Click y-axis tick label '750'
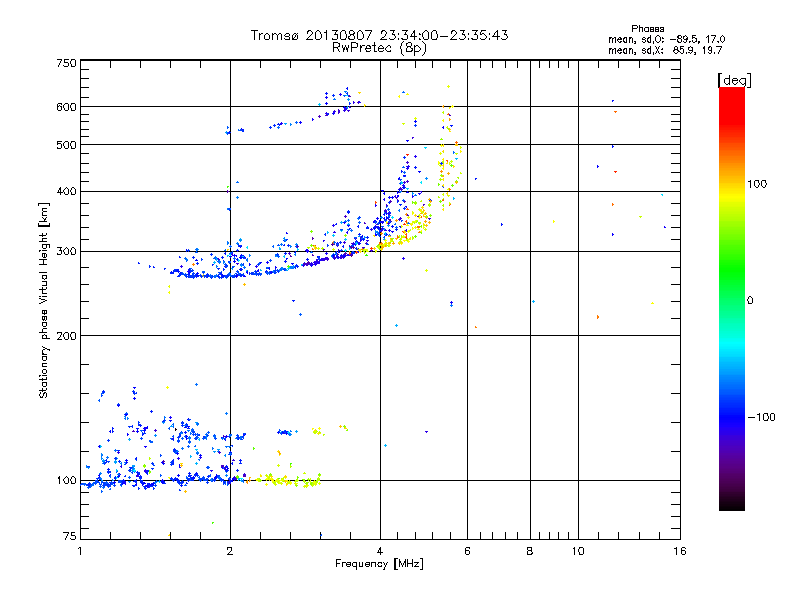This screenshot has height=600, width=800. click(x=66, y=63)
